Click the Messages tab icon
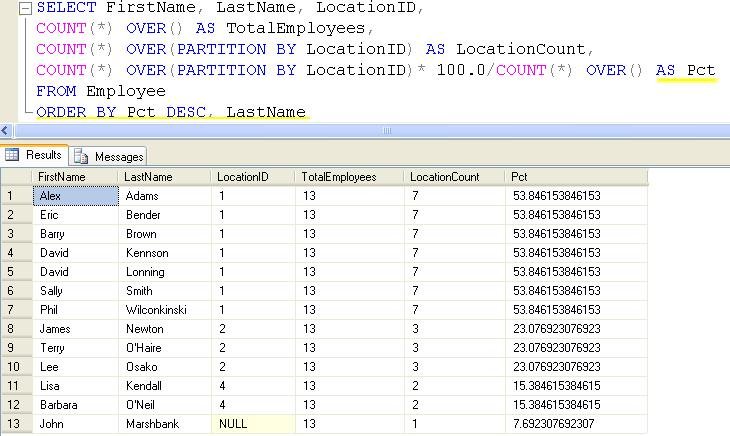730x436 pixels. point(81,156)
